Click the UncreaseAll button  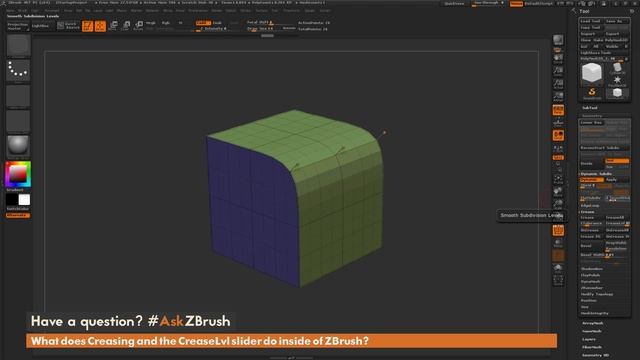(617, 230)
